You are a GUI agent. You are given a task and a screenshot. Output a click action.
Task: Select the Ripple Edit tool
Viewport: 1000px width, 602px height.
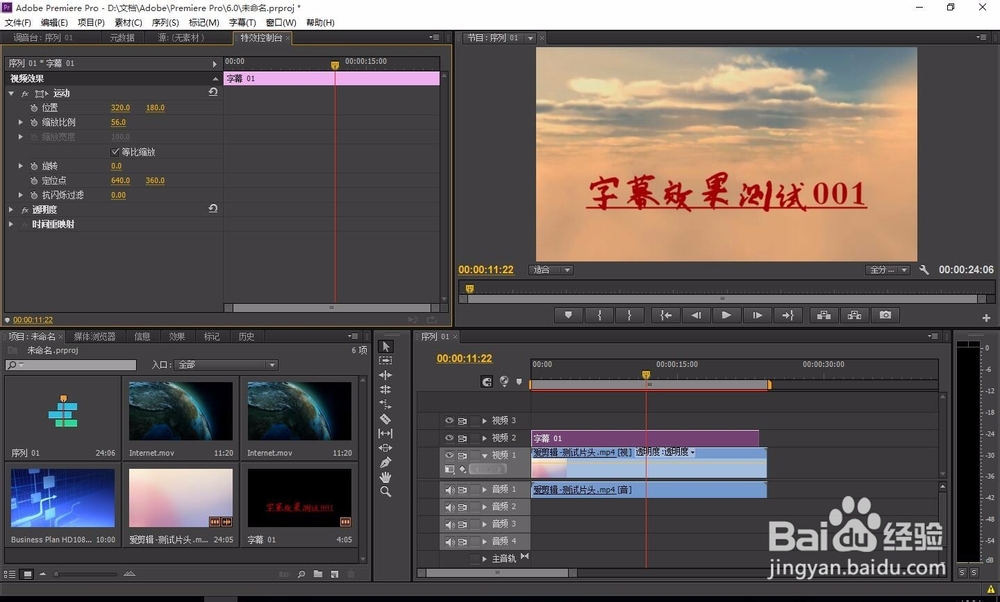[385, 375]
